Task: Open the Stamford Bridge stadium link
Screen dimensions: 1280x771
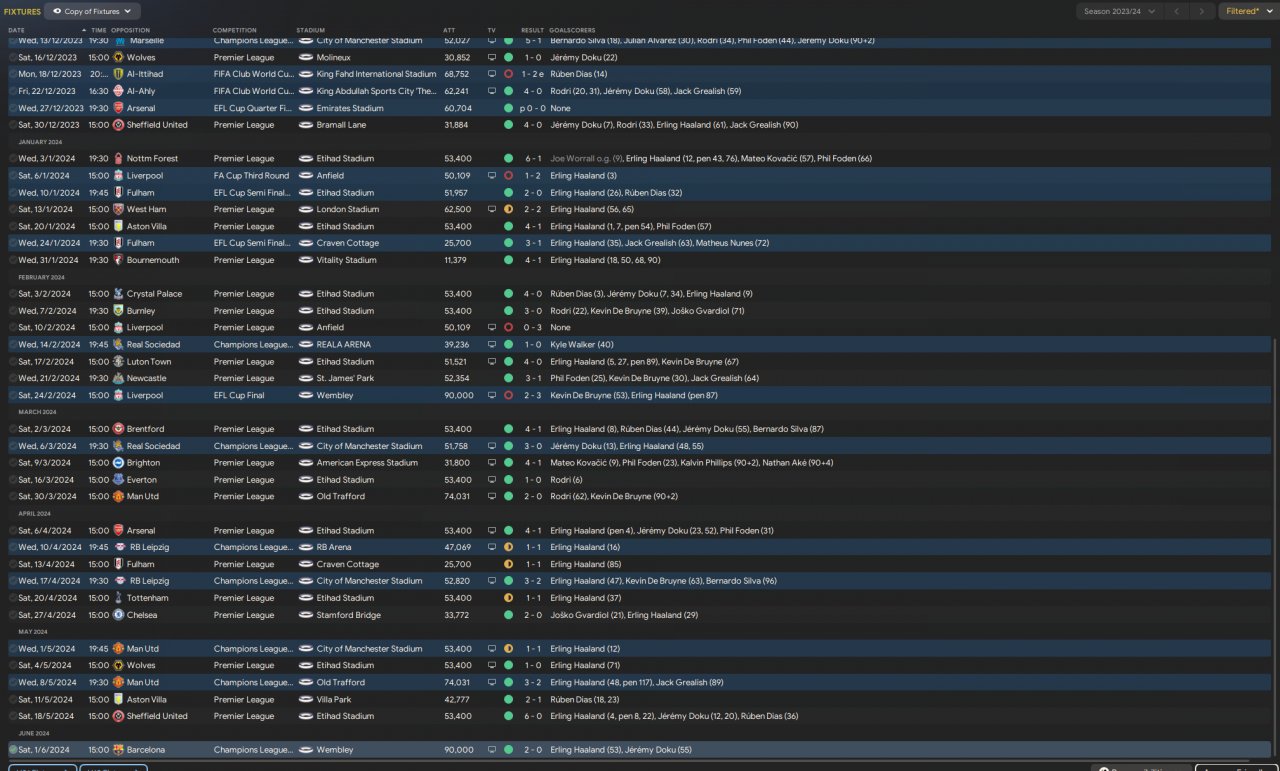Action: point(349,615)
